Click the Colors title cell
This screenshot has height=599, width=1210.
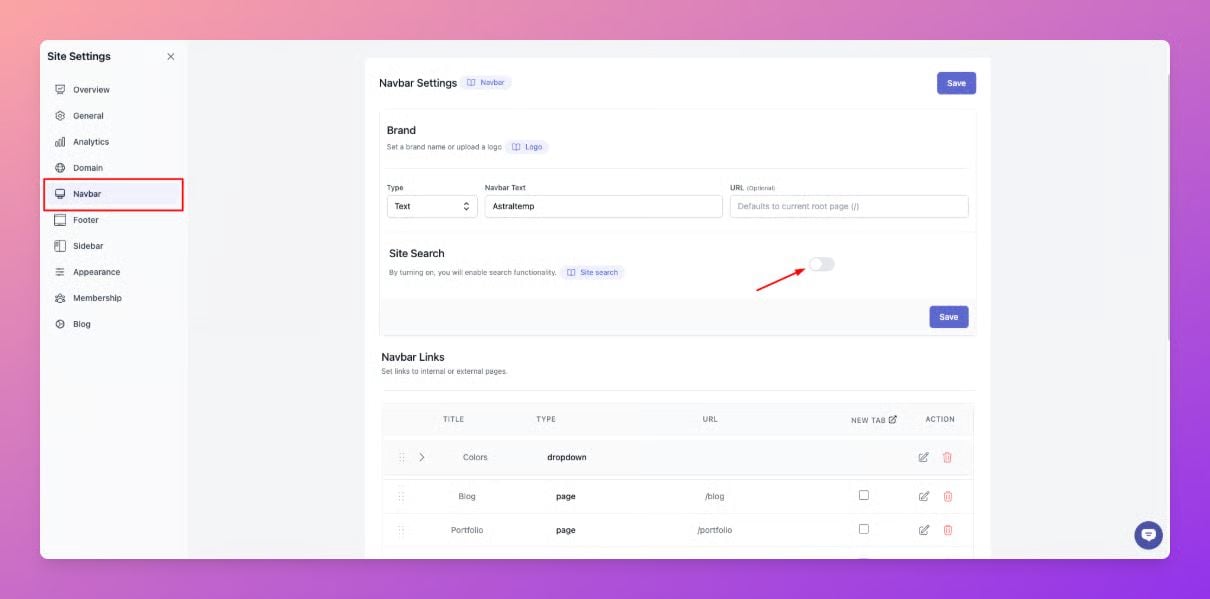click(475, 457)
